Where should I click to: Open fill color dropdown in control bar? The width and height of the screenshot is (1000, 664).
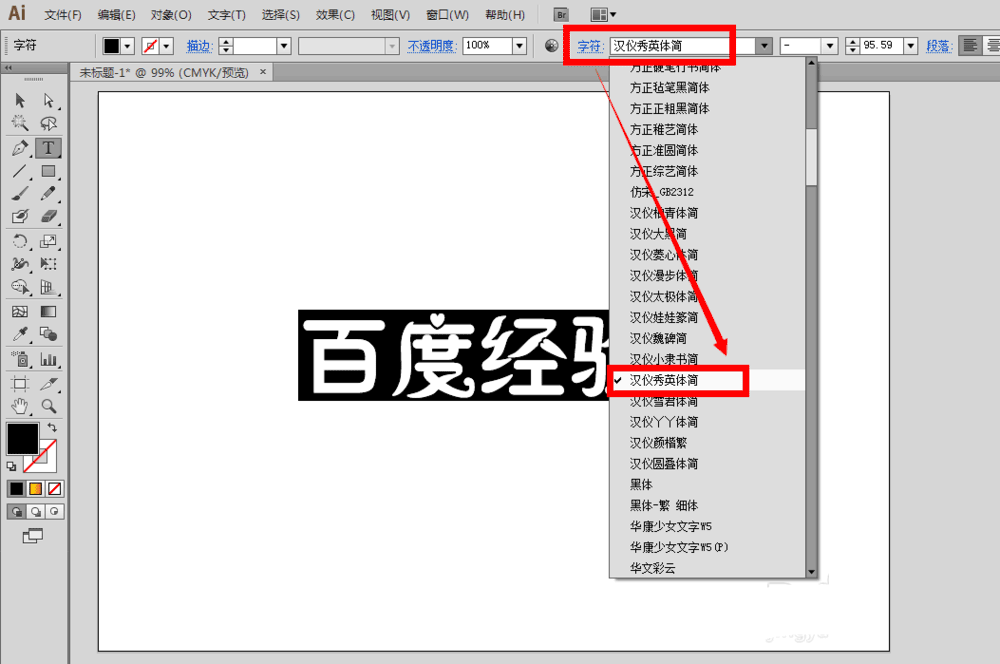(x=128, y=46)
